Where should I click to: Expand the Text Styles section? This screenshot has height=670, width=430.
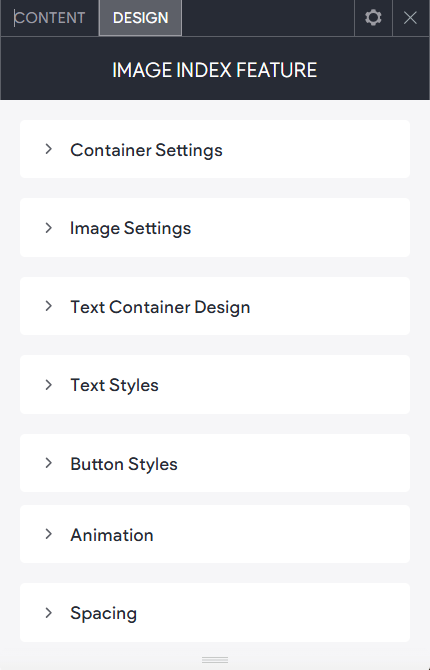[x=215, y=385]
